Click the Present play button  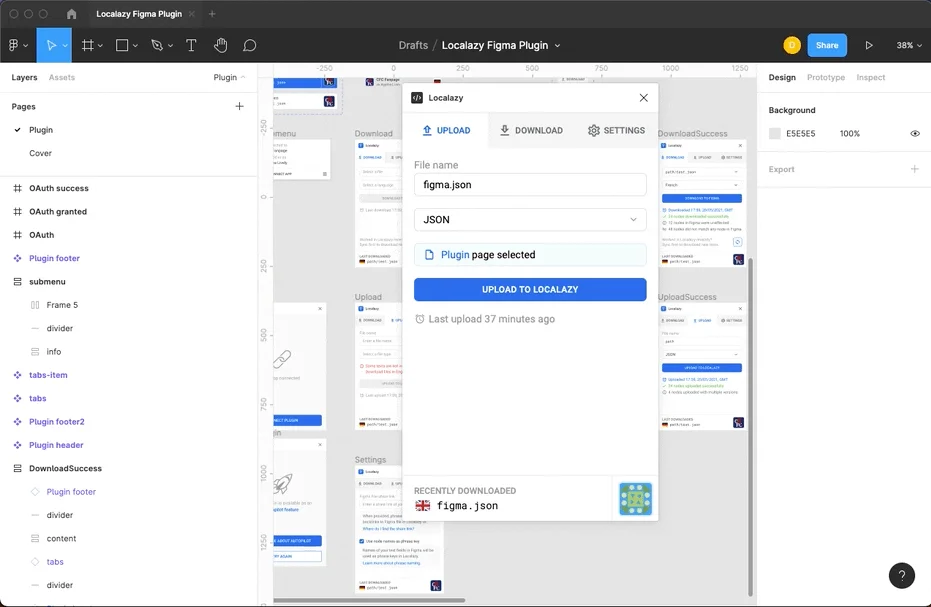coord(869,45)
